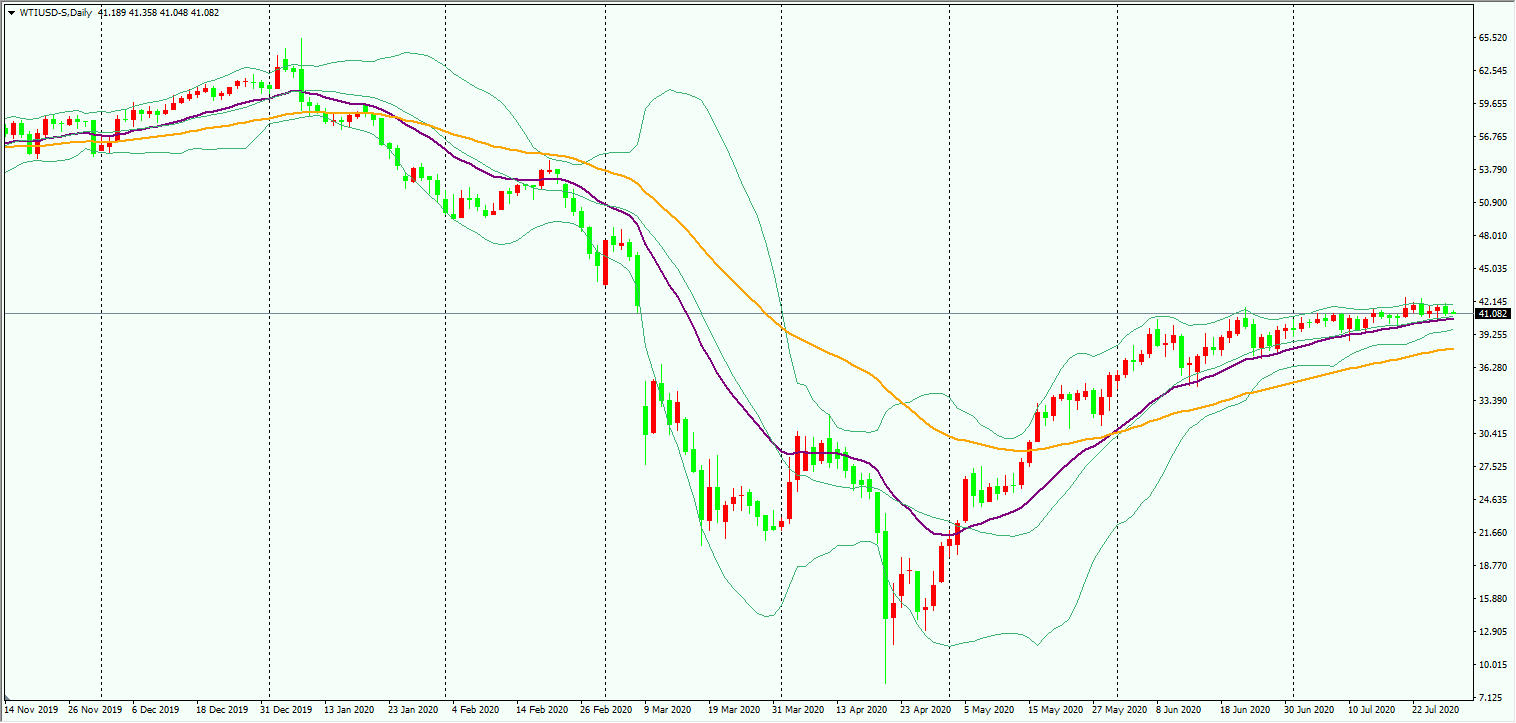Click the 8 Jun 2020 date label
The image size is (1516, 723).
pyautogui.click(x=1180, y=710)
